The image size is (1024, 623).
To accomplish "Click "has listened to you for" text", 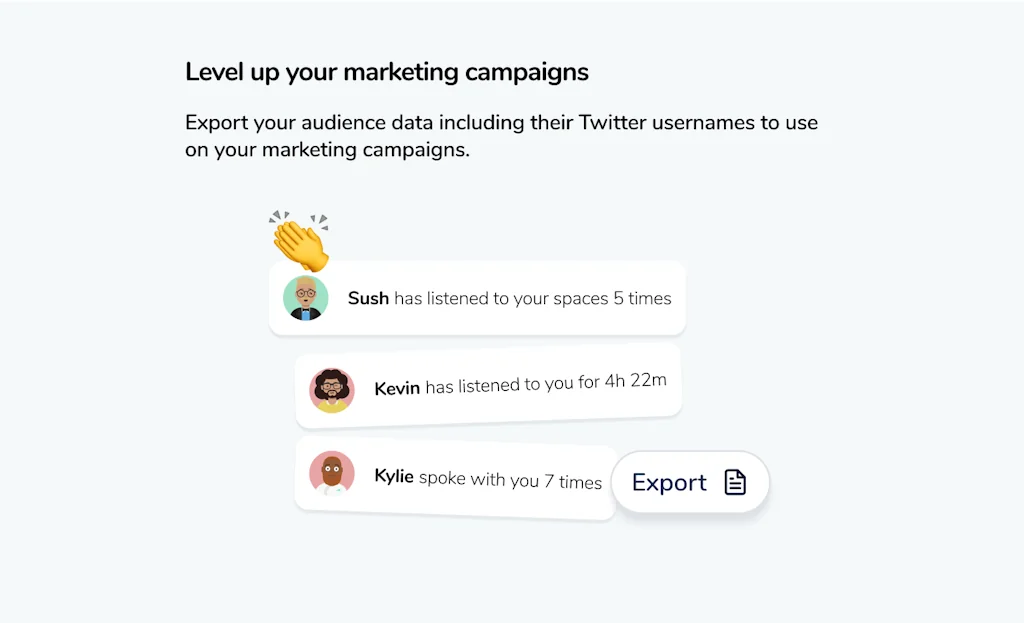I will [x=512, y=385].
